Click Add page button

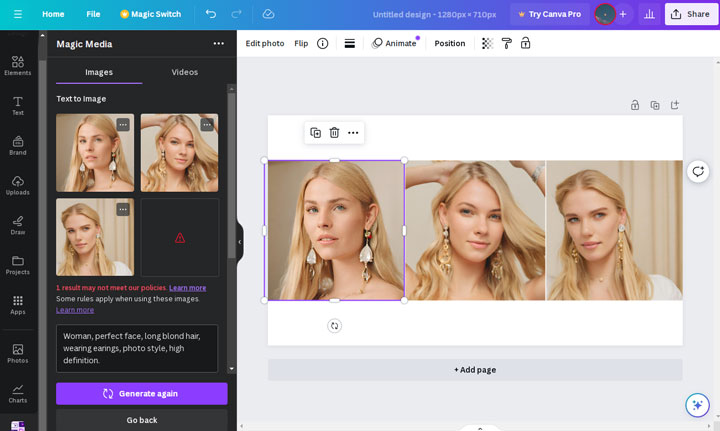pos(475,370)
